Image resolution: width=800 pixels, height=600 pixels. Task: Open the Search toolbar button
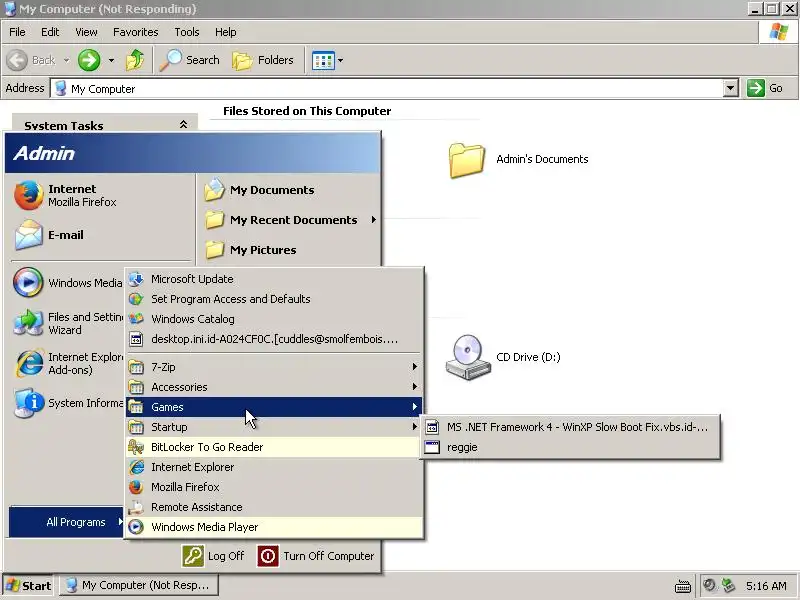click(x=189, y=60)
